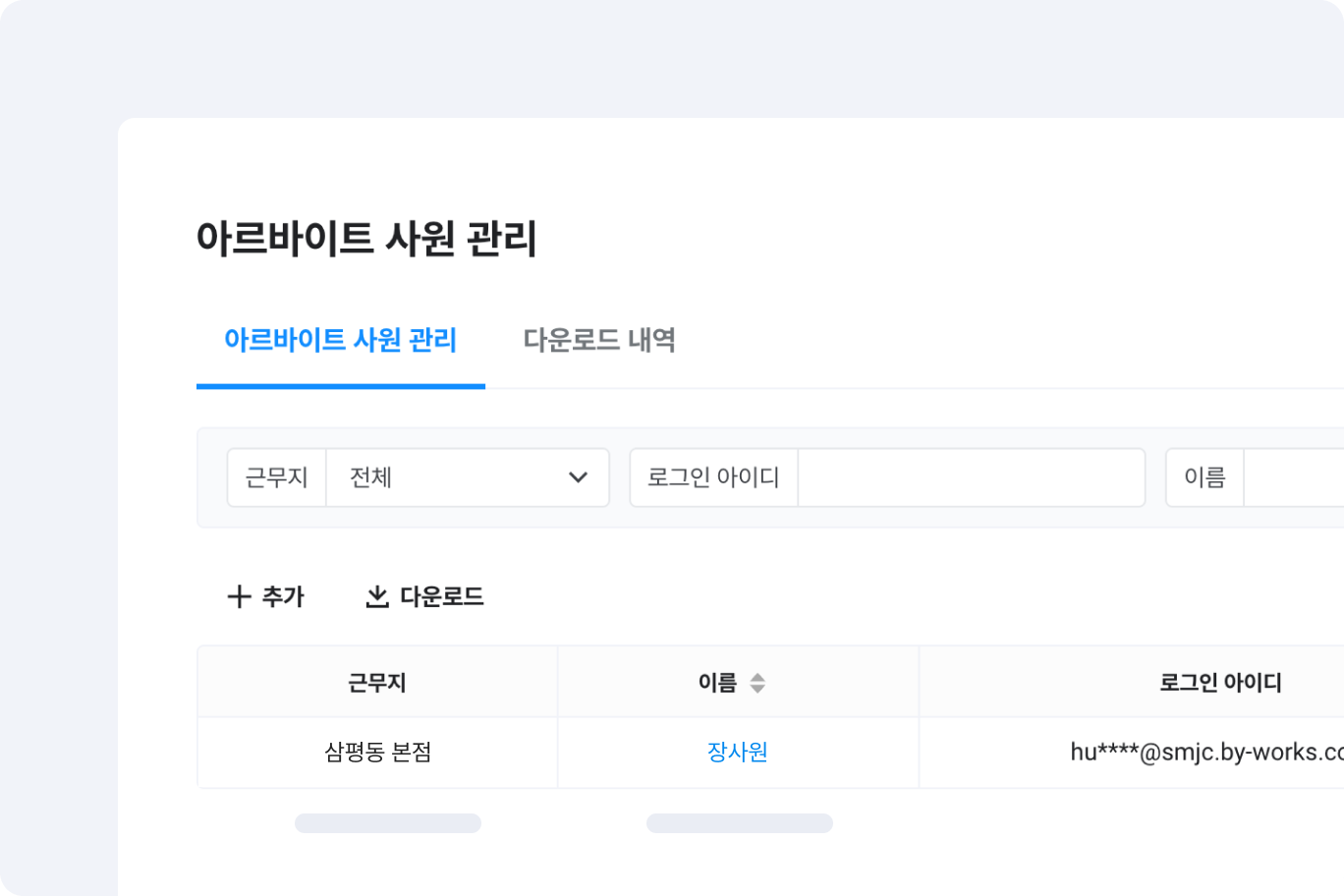Screen dimensions: 1344x896
Task: Focus the 이름 filter input field
Action: click(x=1293, y=477)
